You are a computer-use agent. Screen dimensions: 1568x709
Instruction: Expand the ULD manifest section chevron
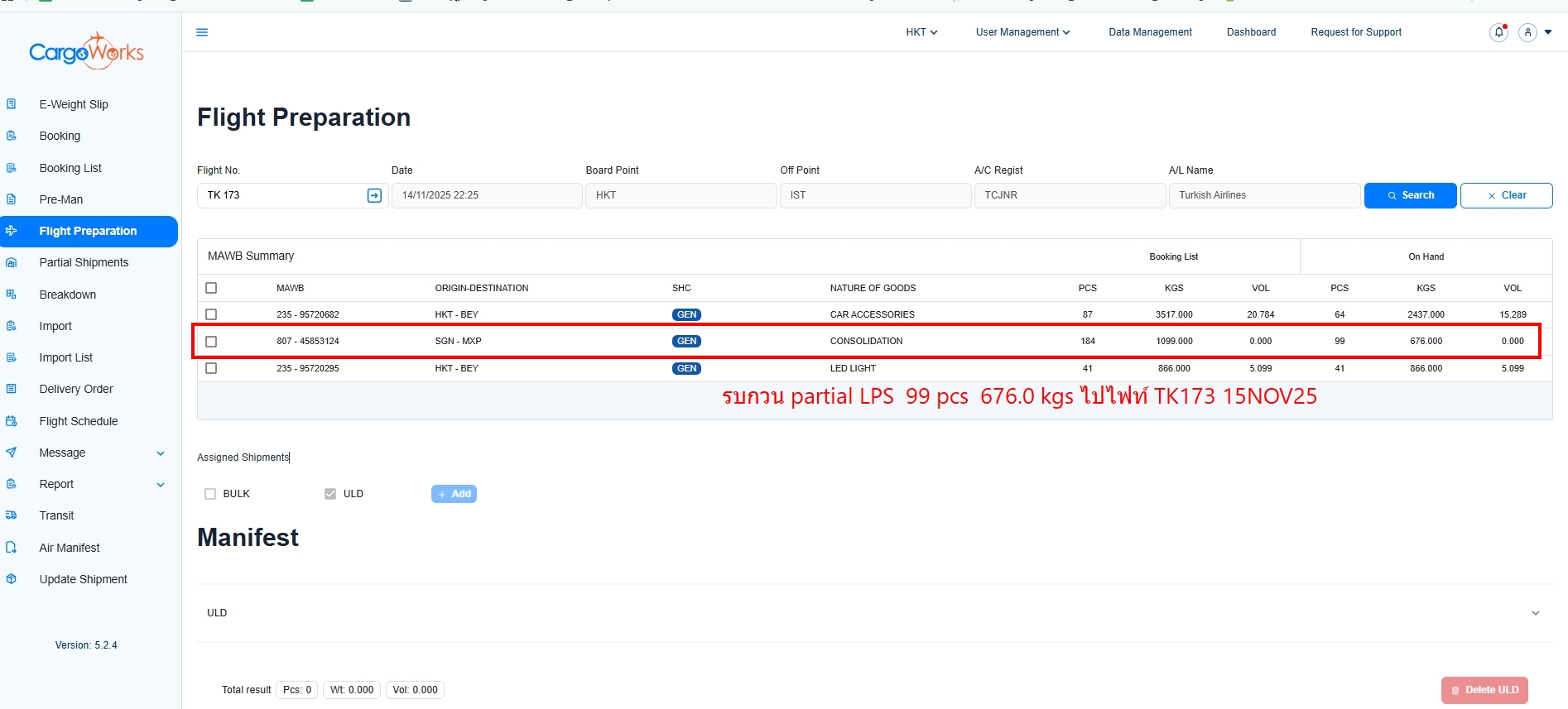pyautogui.click(x=1535, y=613)
